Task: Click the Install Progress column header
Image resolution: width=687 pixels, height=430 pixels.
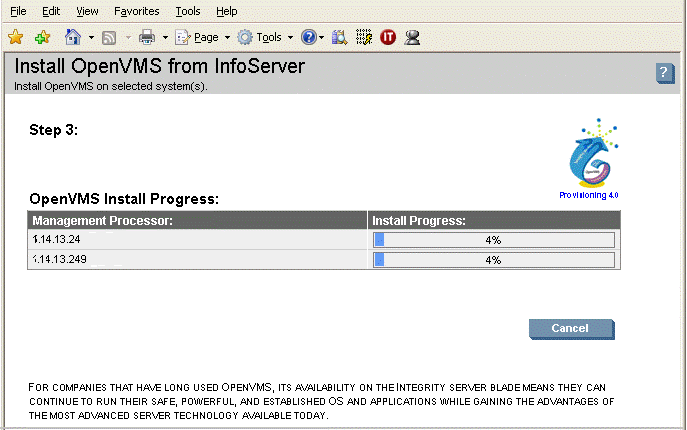Action: [x=494, y=220]
